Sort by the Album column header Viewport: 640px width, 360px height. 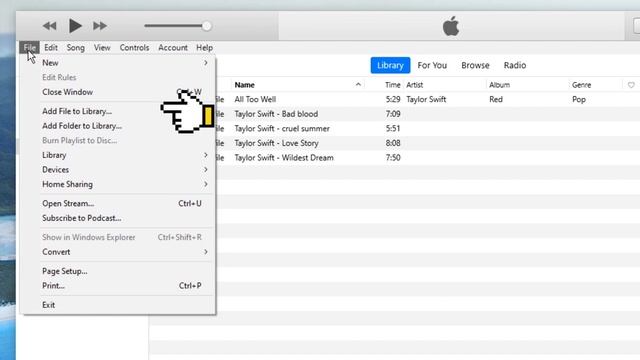(x=500, y=85)
